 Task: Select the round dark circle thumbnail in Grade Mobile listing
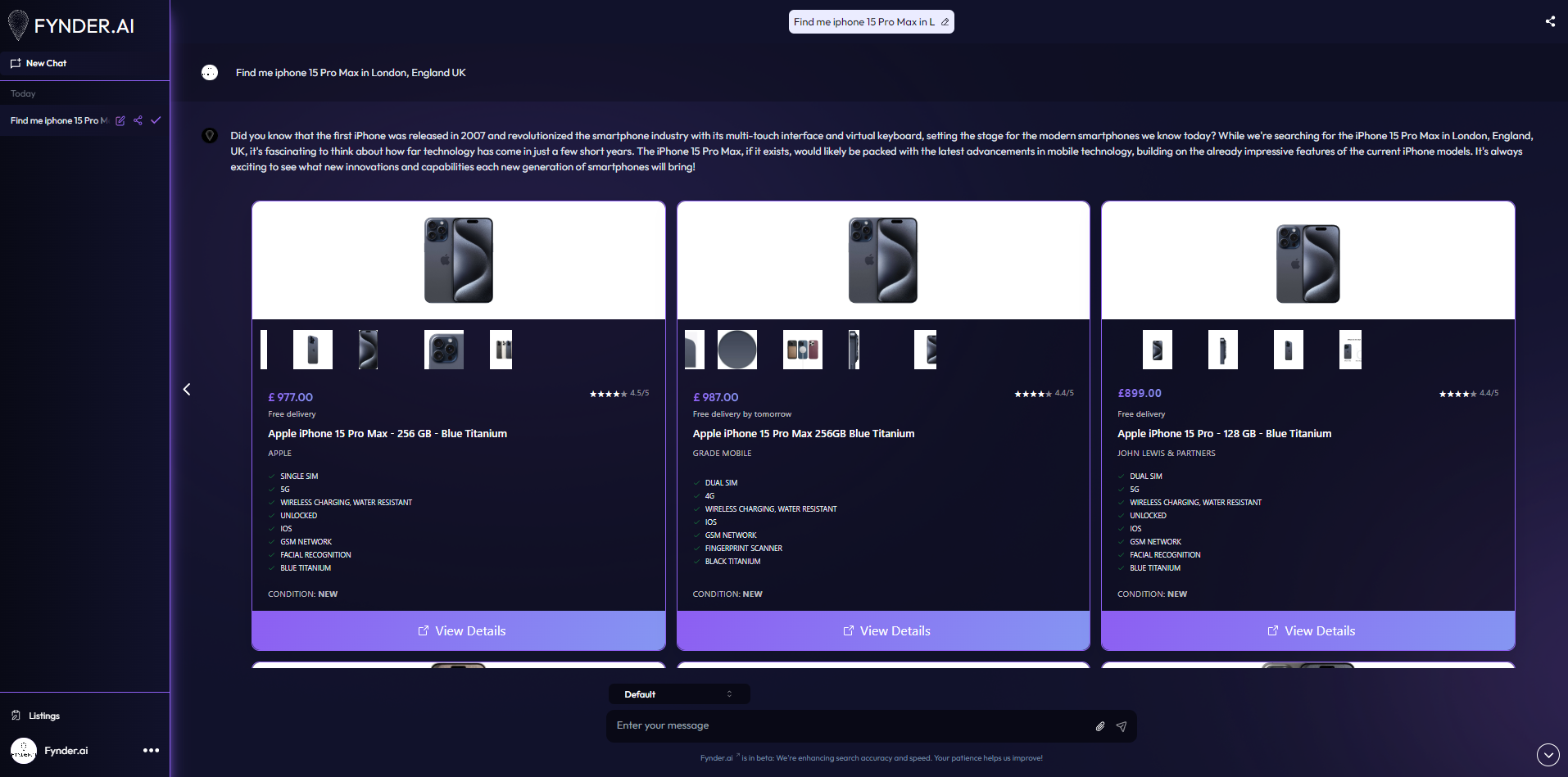click(x=737, y=350)
